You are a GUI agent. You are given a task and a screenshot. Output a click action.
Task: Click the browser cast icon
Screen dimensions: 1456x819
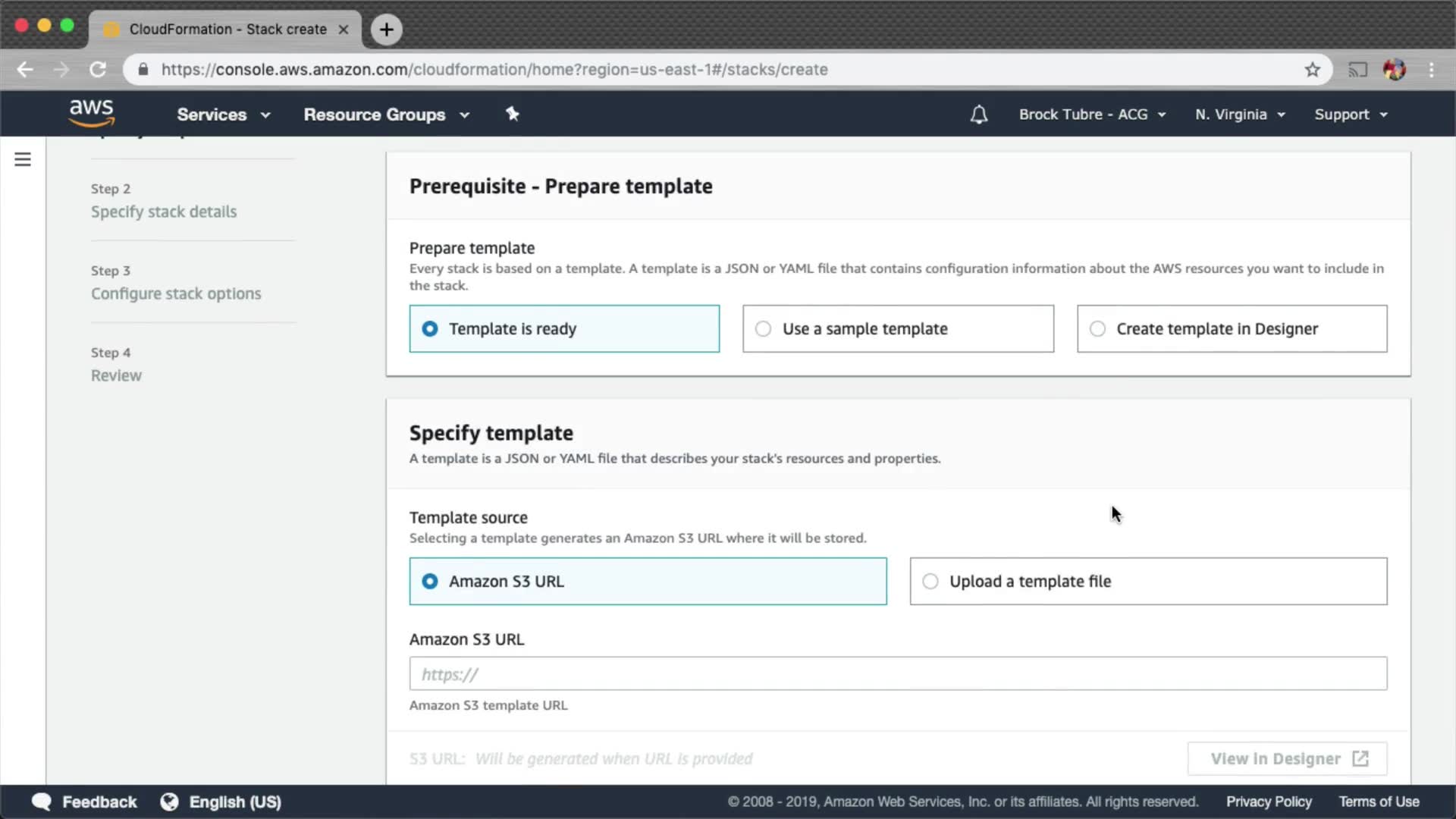pyautogui.click(x=1357, y=70)
